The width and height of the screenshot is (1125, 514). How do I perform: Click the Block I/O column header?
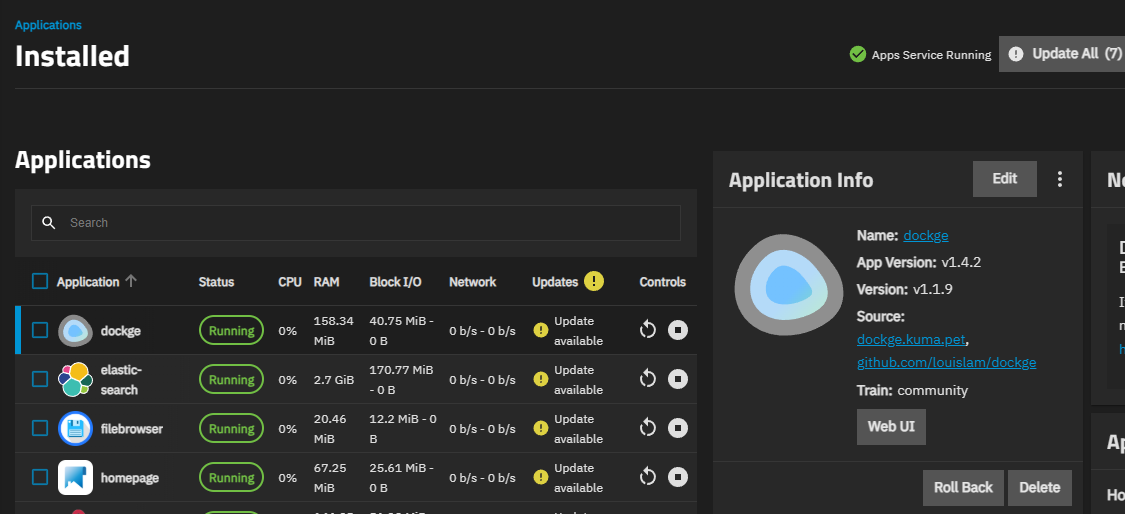pyautogui.click(x=395, y=281)
